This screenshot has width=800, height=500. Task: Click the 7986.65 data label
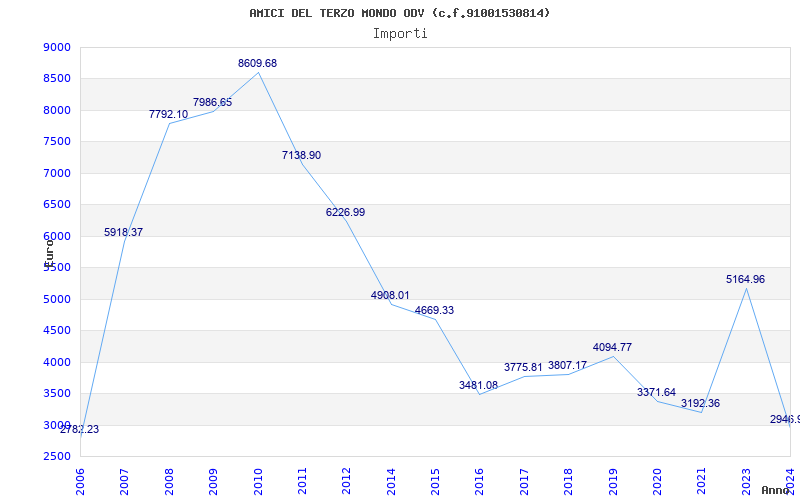tap(212, 103)
